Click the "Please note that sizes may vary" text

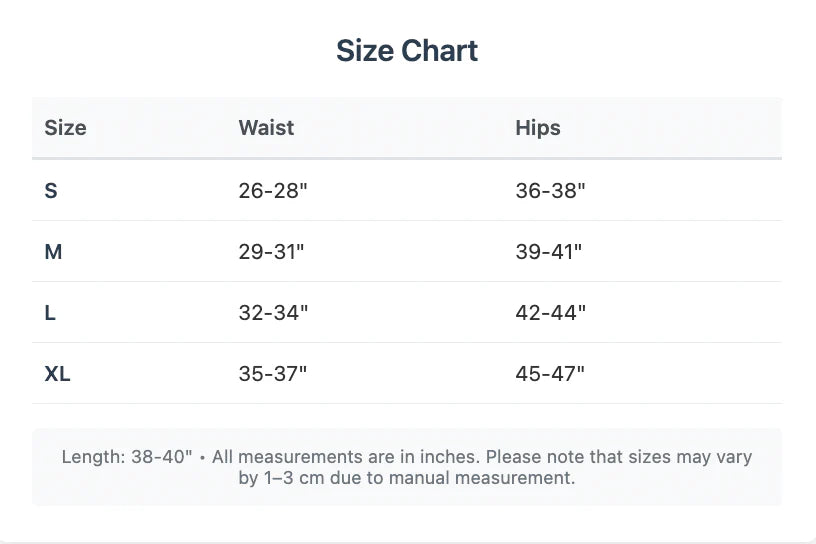[618, 457]
